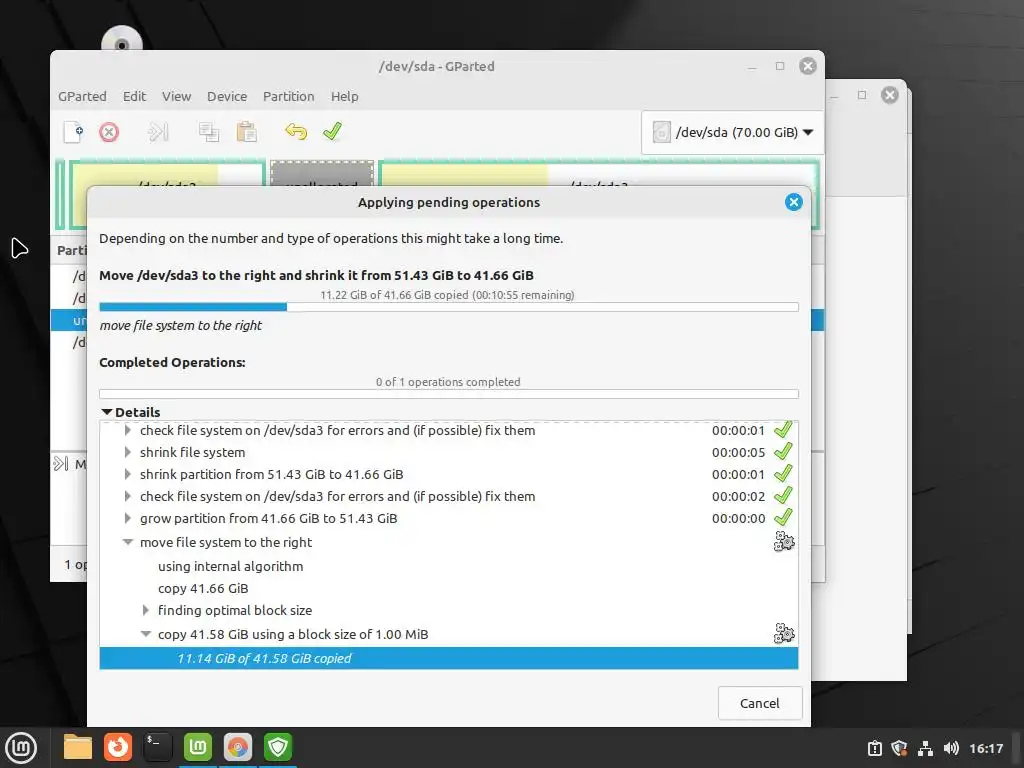The width and height of the screenshot is (1024, 768).
Task: Click the disk icon in device selector
Action: 662,133
